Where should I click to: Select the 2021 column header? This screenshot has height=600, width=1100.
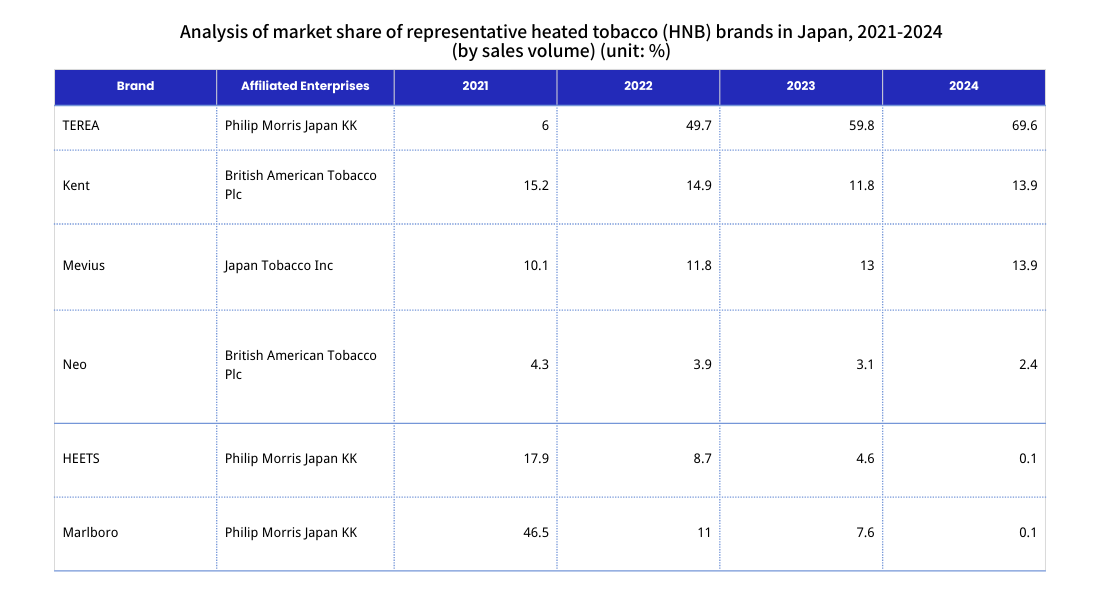click(475, 86)
